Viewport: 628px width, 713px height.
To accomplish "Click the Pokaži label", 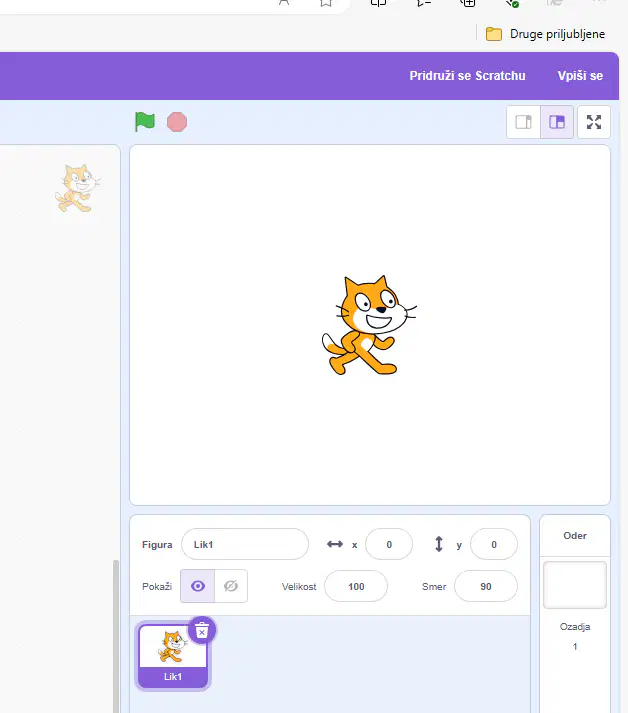I will (x=157, y=587).
